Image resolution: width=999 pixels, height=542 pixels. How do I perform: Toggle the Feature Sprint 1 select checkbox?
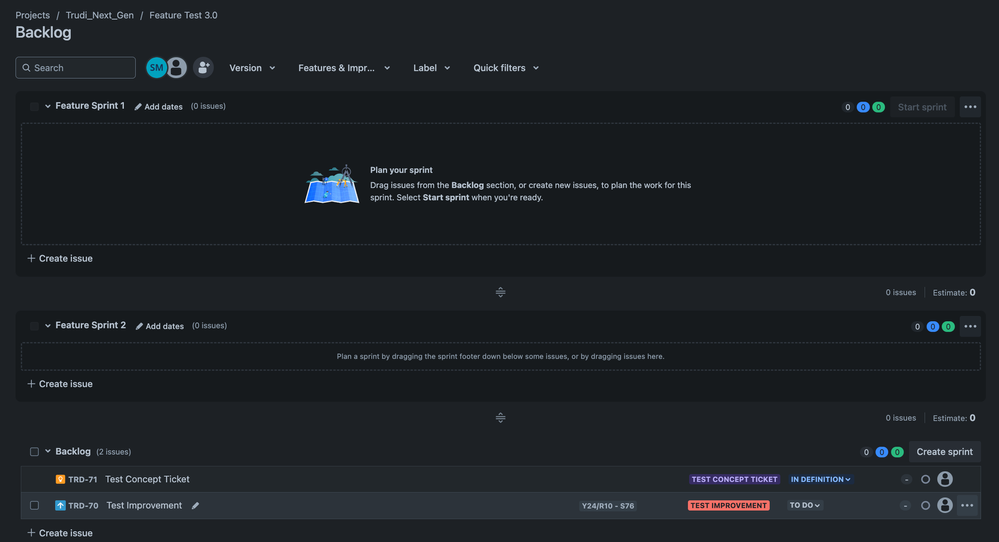click(34, 106)
